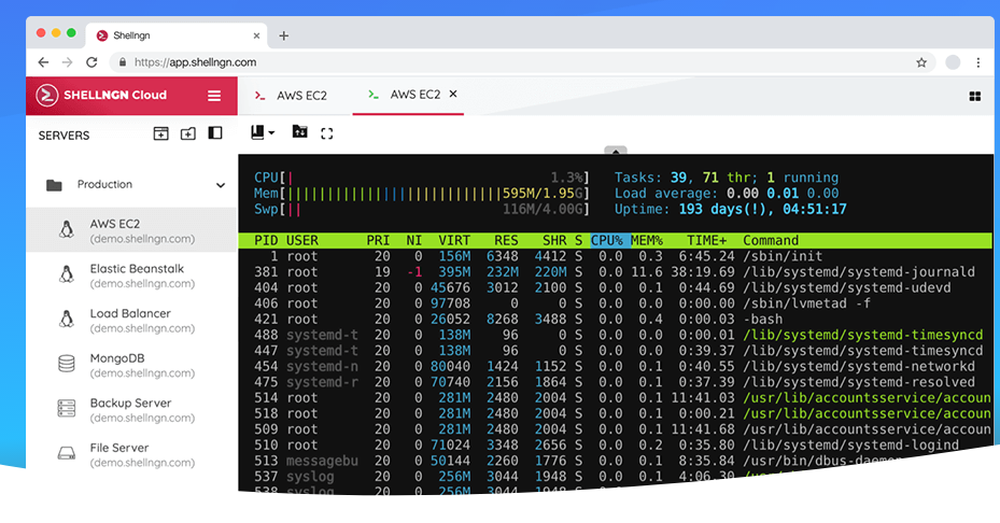Click the CPU usage bar

pyautogui.click(x=422, y=177)
